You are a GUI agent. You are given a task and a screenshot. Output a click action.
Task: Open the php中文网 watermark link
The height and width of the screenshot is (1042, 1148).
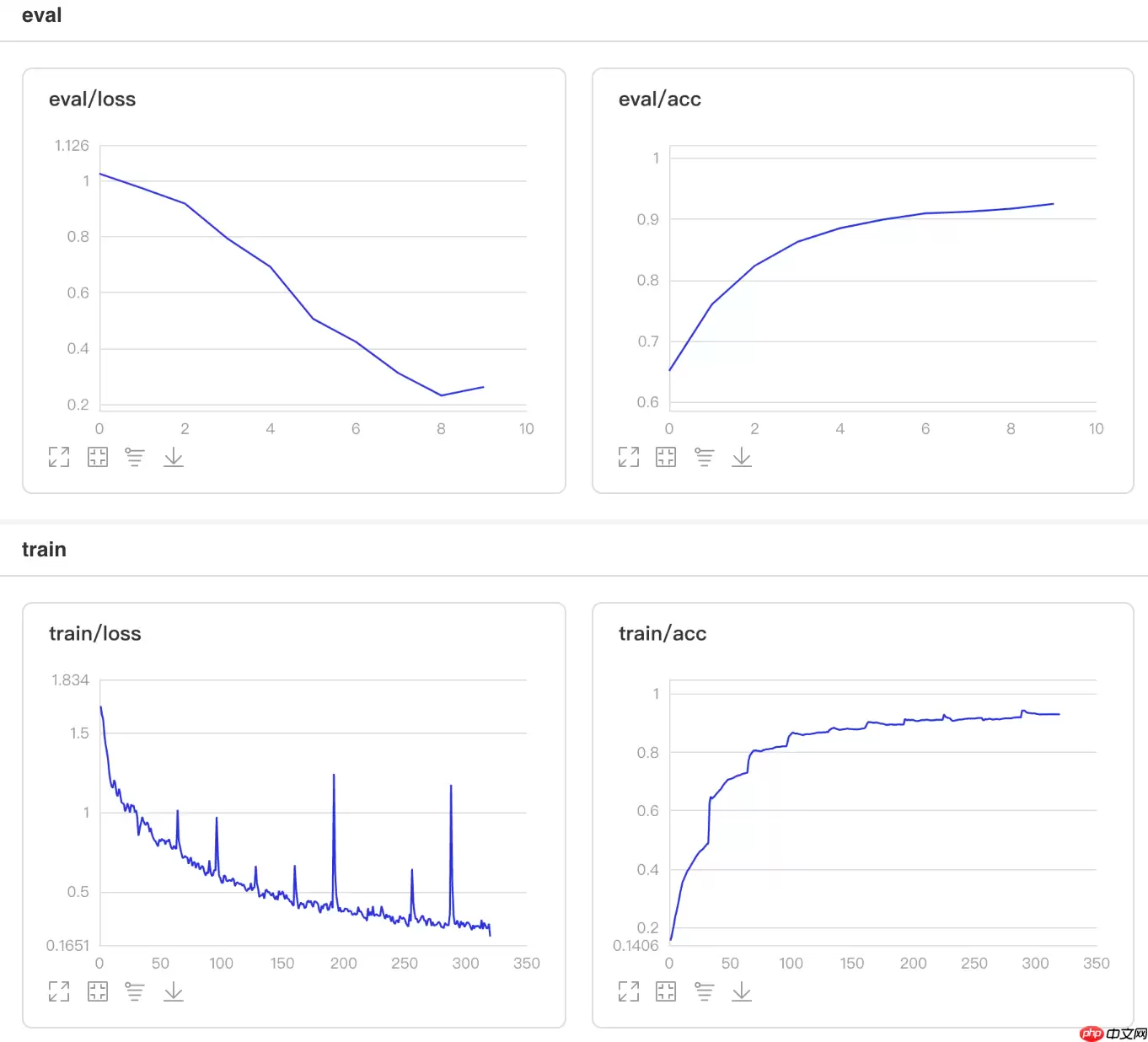(1113, 1033)
